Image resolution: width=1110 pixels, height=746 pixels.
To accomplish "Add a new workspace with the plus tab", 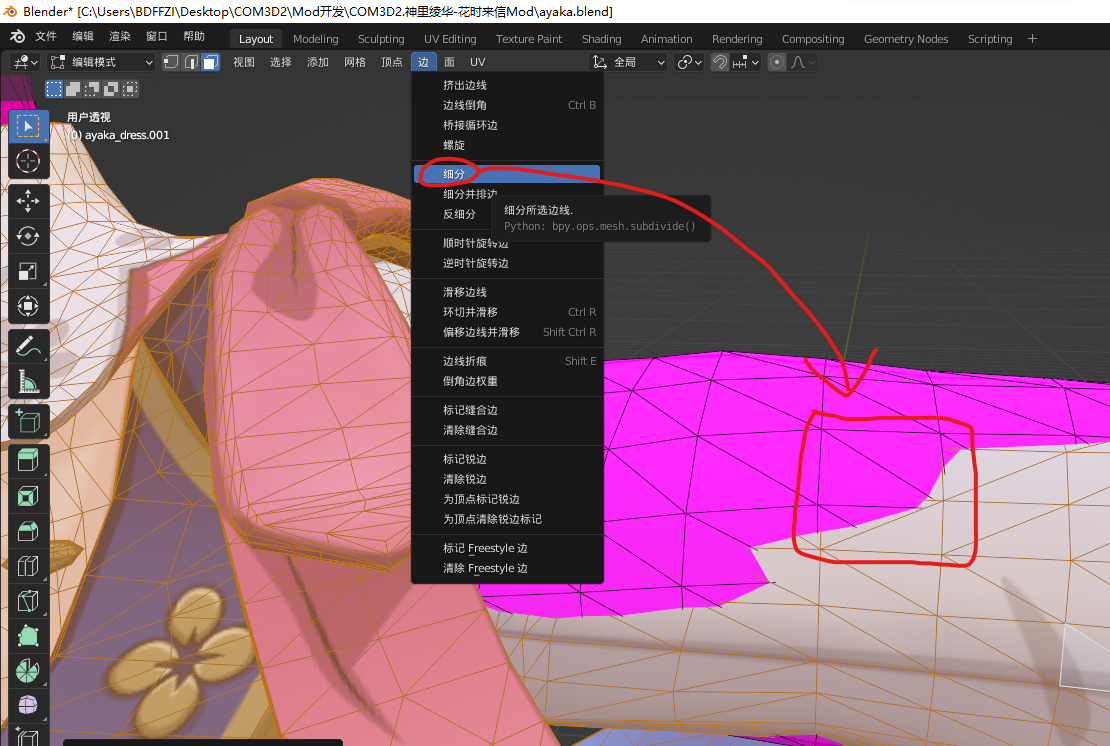I will (x=1032, y=38).
